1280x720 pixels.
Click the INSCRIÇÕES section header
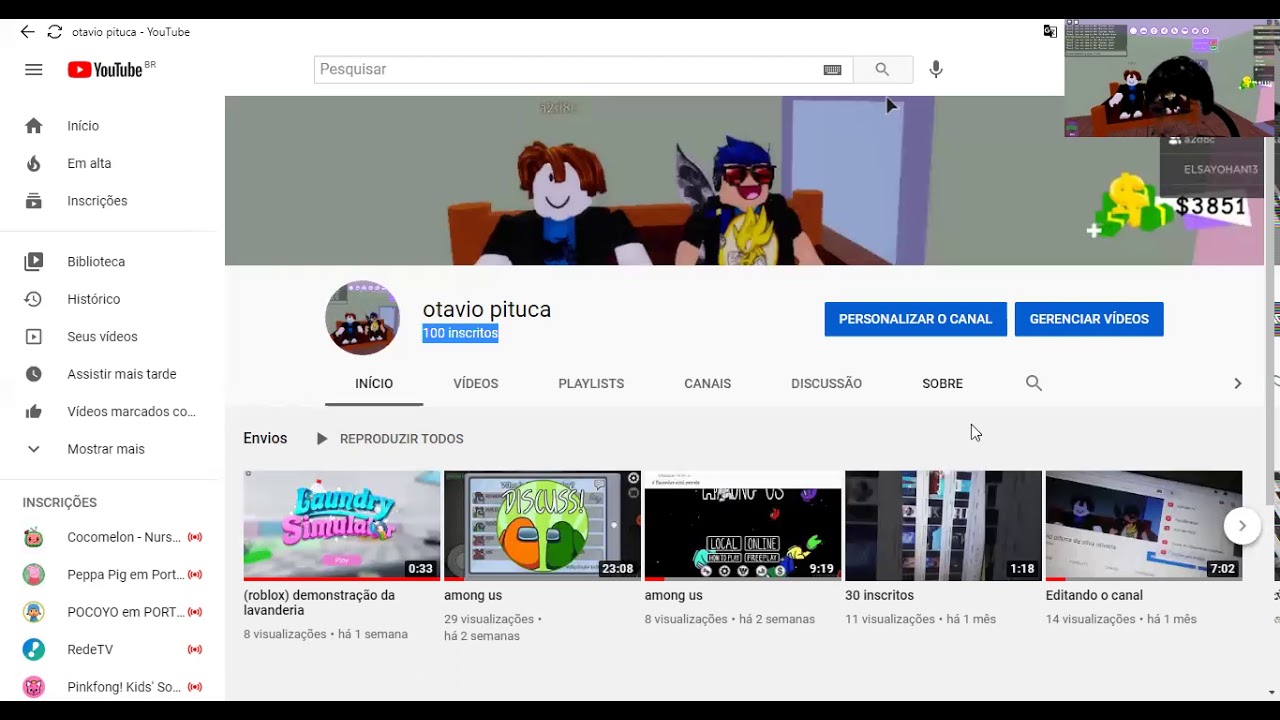click(60, 503)
